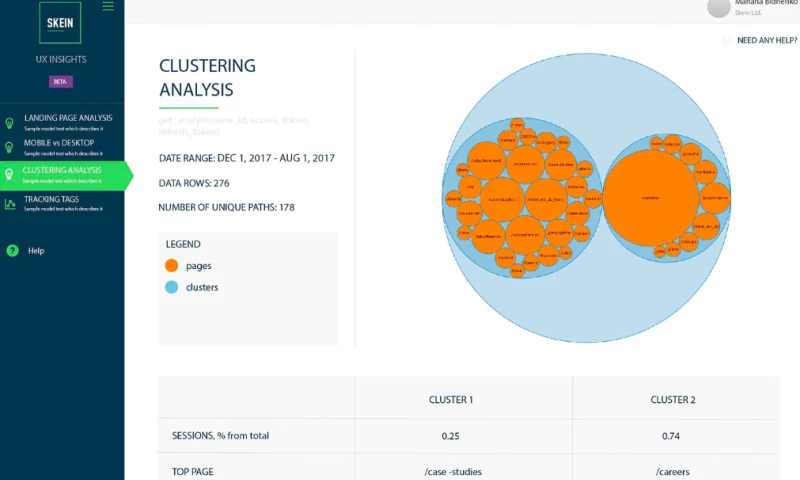The height and width of the screenshot is (480, 800).
Task: Open the Tracking Tags section
Action: tap(52, 200)
